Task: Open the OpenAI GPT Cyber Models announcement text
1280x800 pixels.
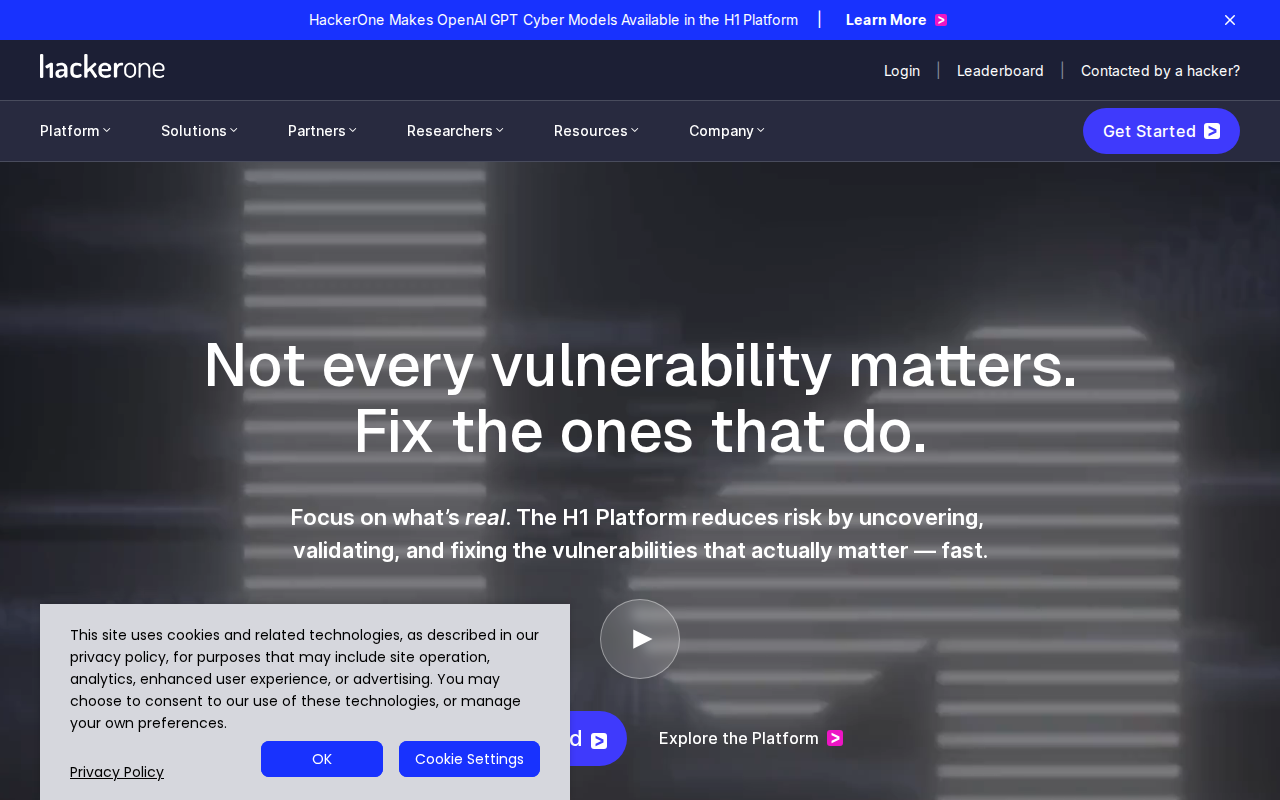Action: click(553, 20)
